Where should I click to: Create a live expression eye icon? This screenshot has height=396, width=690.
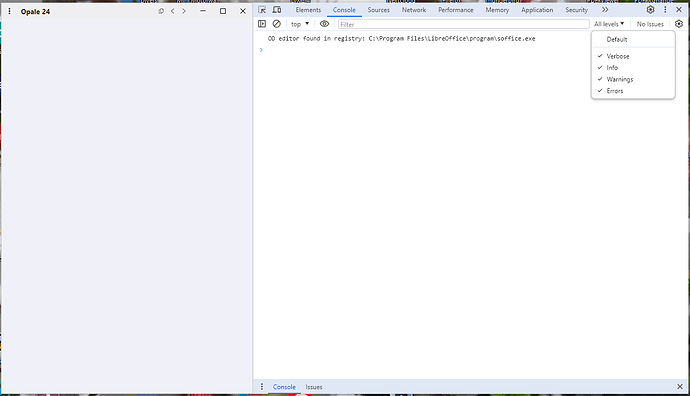click(x=324, y=24)
